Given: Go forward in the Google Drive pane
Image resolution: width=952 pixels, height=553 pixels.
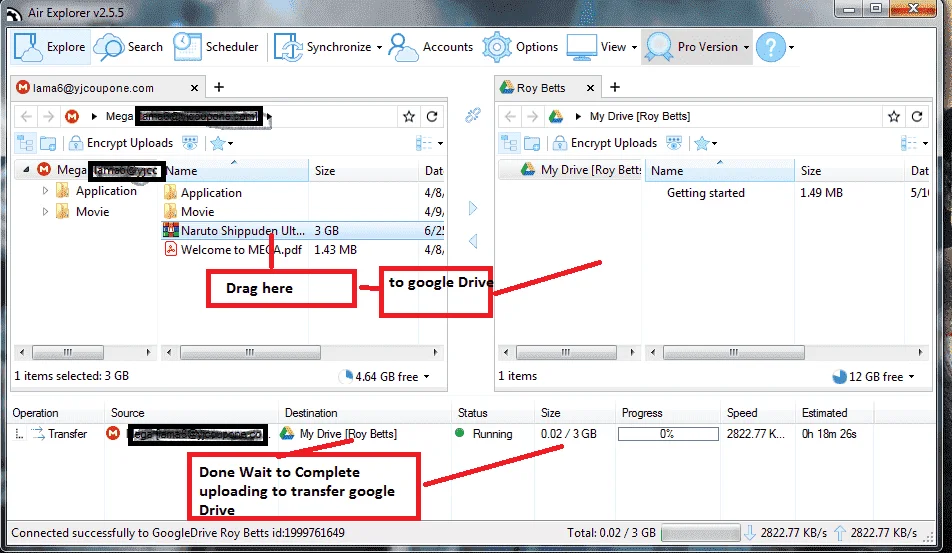Looking at the screenshot, I should 532,116.
